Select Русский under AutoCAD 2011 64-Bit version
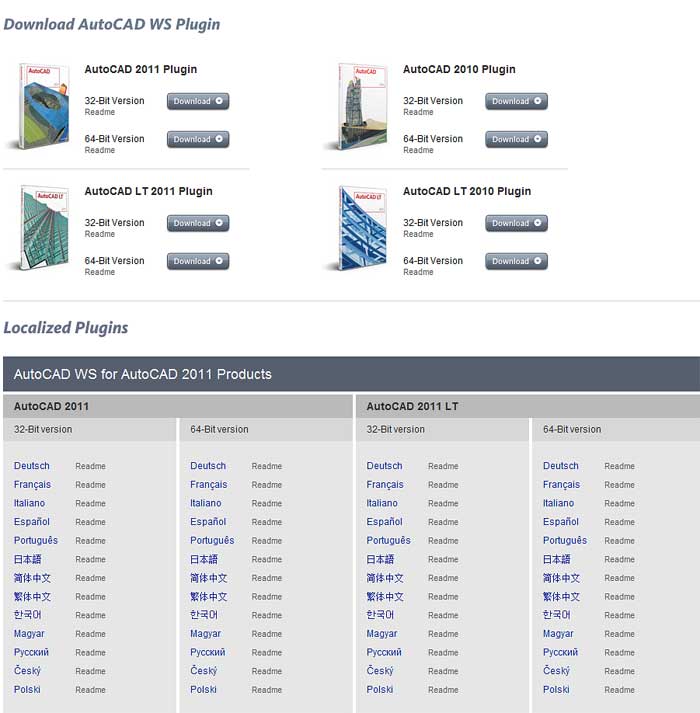 point(207,652)
